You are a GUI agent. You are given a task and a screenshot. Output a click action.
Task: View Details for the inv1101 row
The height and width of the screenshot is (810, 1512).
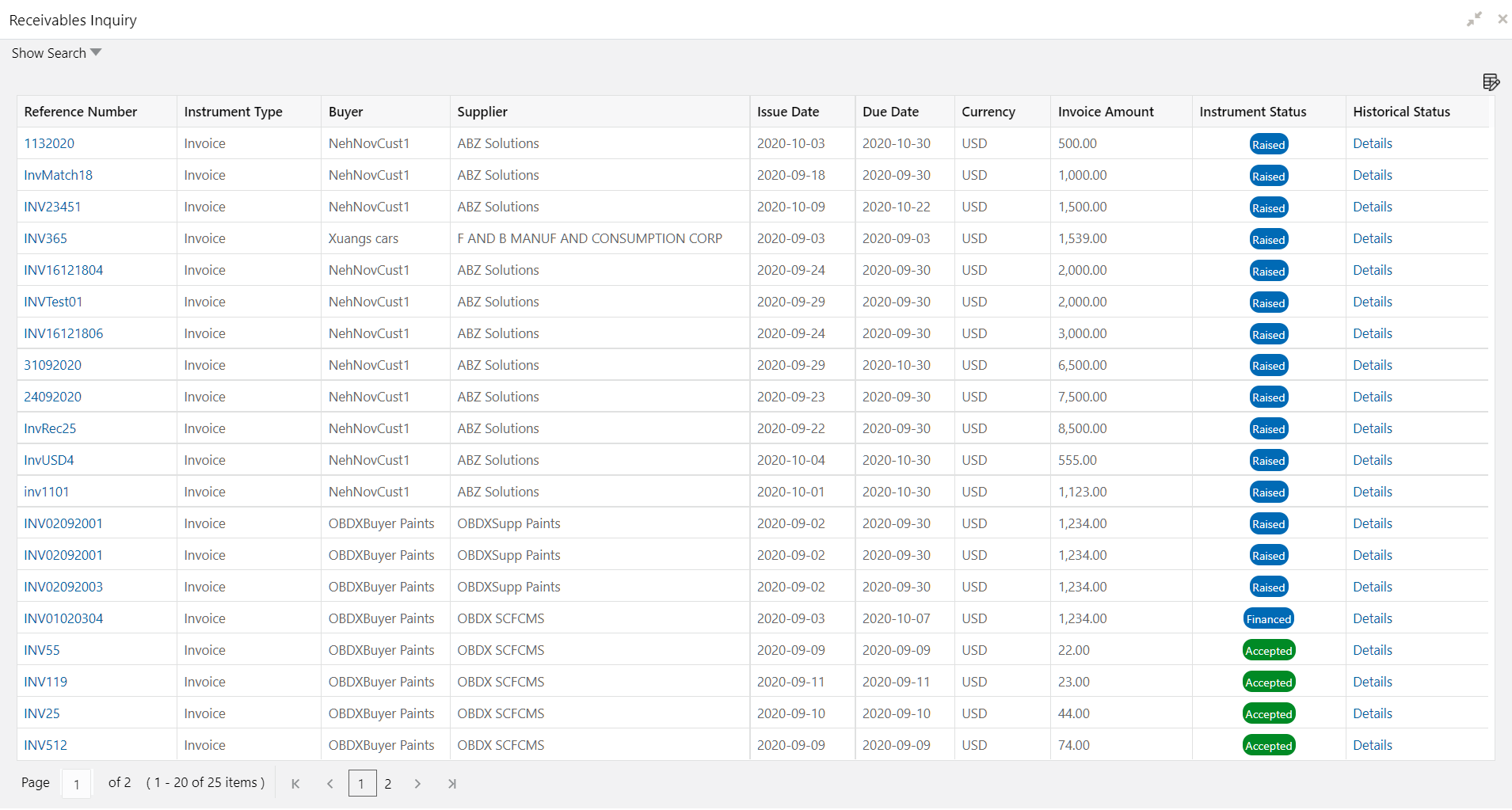(x=1372, y=492)
